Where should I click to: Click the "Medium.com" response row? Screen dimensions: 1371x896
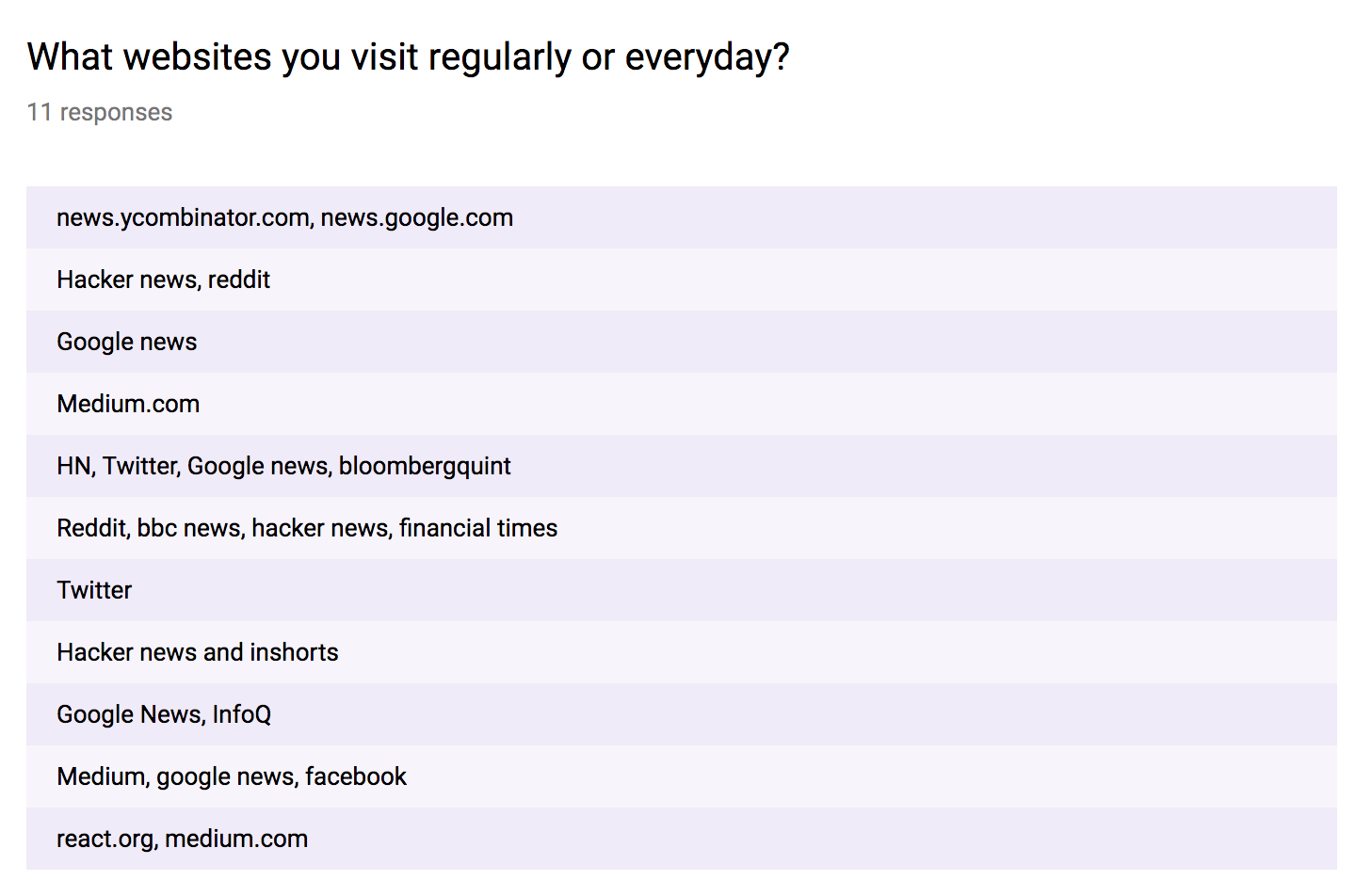point(128,404)
